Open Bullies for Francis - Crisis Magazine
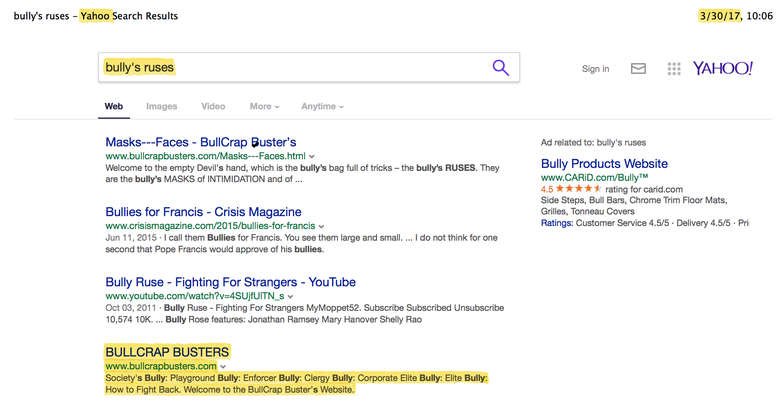 [203, 212]
